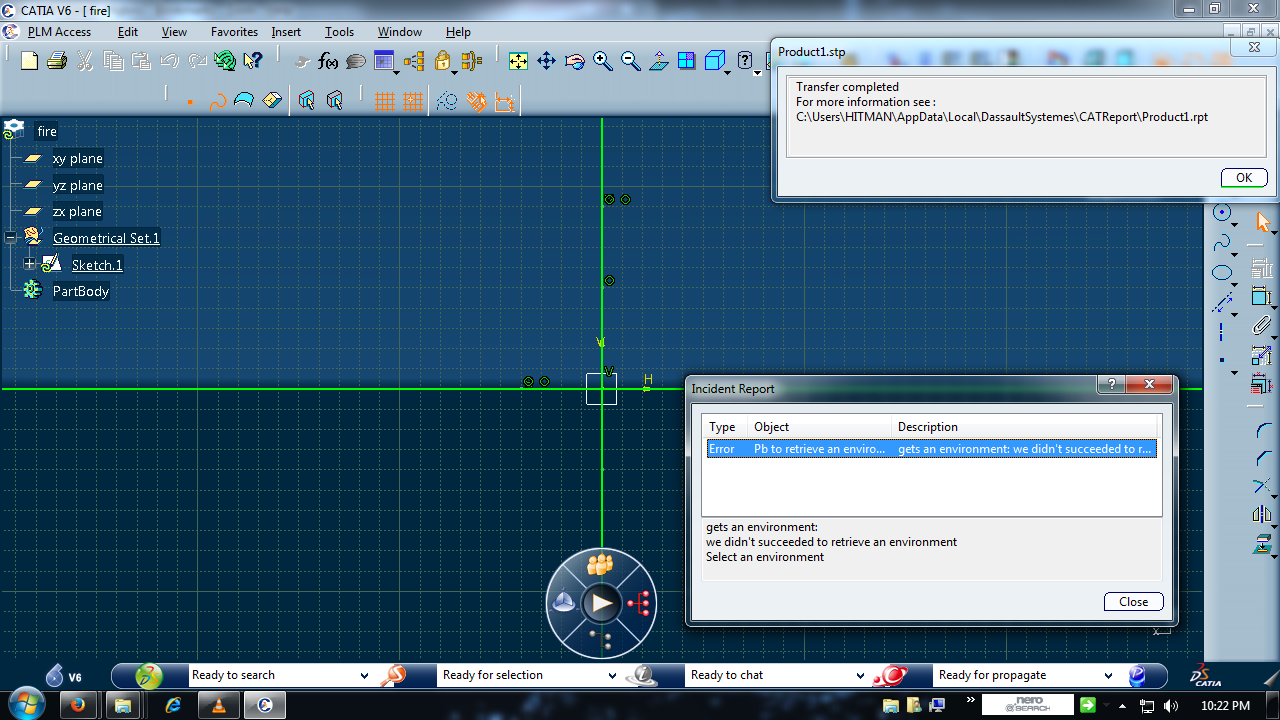This screenshot has width=1280, height=720.
Task: Click the Zoom In magnifier
Action: click(x=602, y=62)
